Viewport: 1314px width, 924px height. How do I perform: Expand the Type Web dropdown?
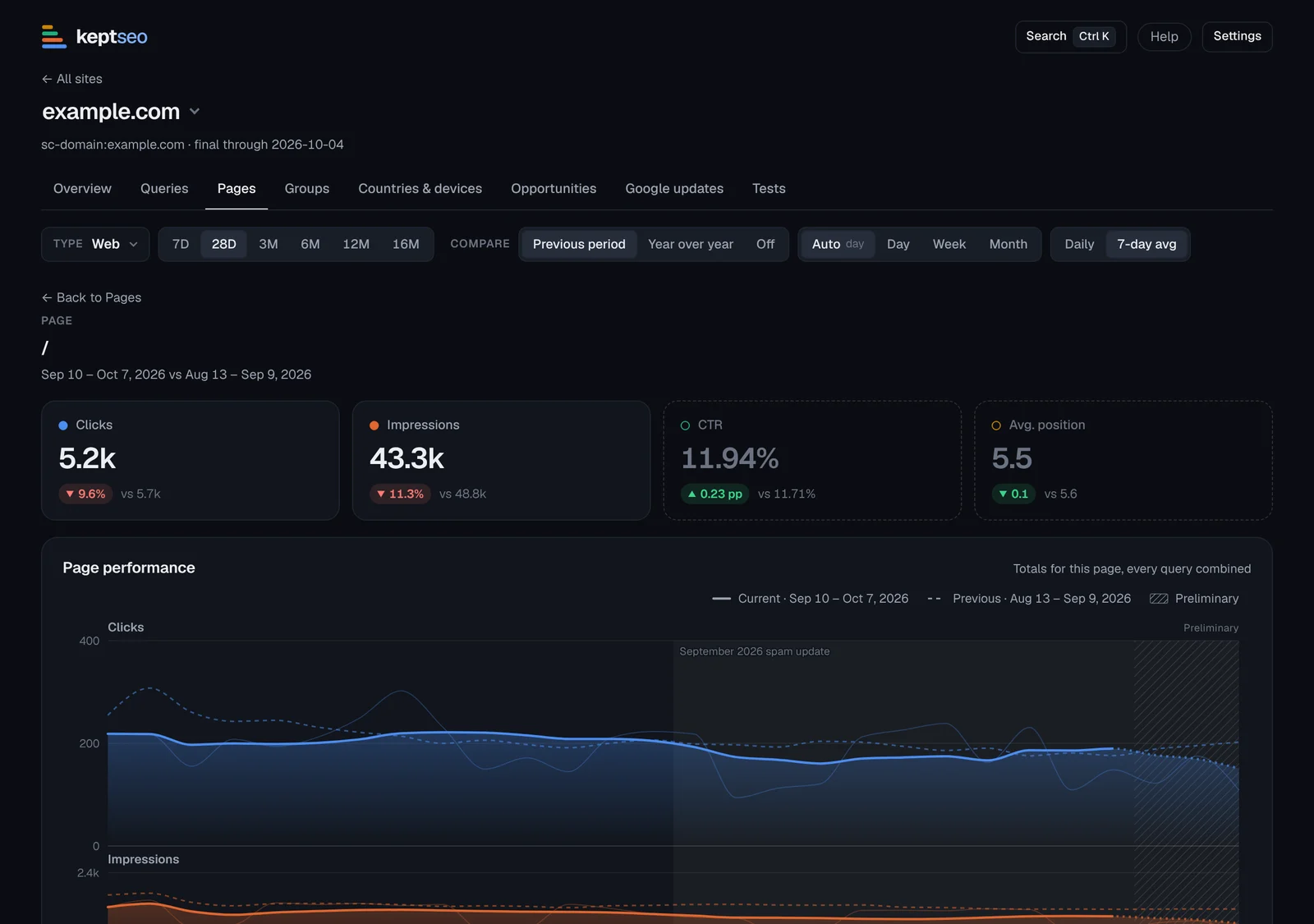[x=95, y=245]
